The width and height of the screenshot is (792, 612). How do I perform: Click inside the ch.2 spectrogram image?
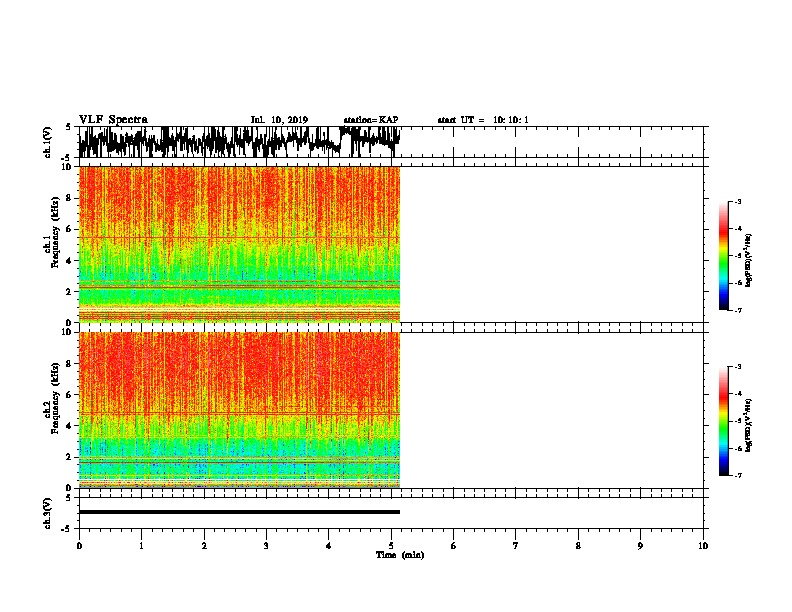[239, 410]
